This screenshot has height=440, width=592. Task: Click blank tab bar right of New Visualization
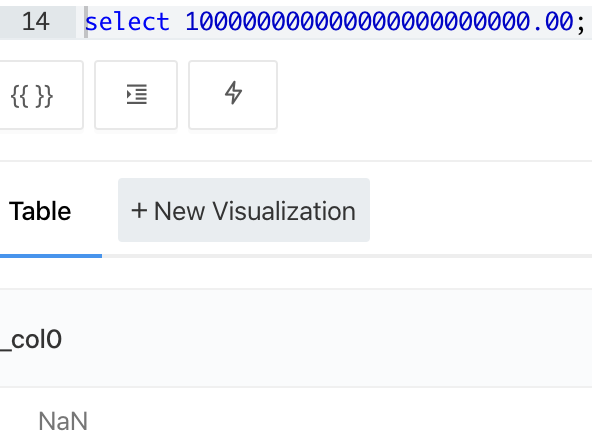coord(481,210)
